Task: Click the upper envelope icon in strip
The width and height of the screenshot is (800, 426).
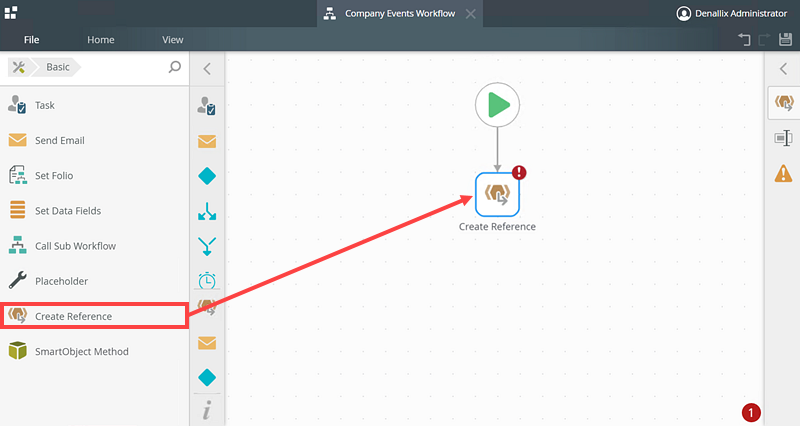Action: pos(207,141)
